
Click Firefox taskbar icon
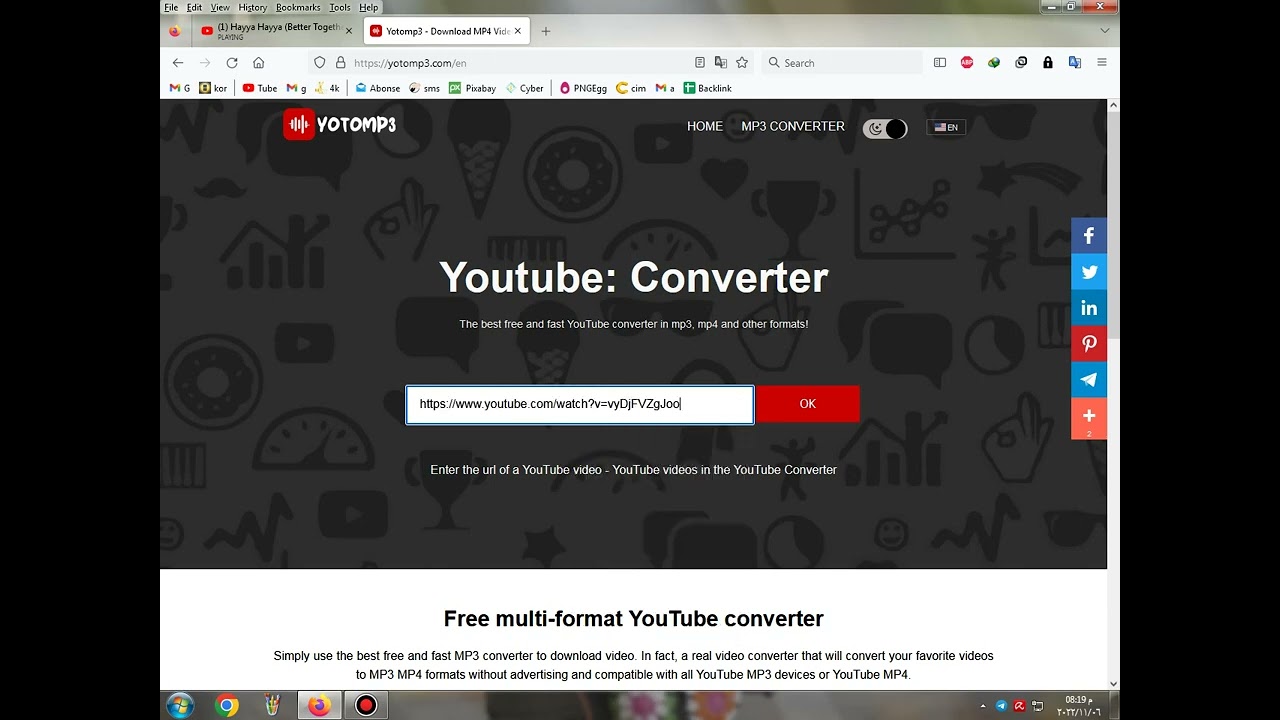(x=319, y=706)
